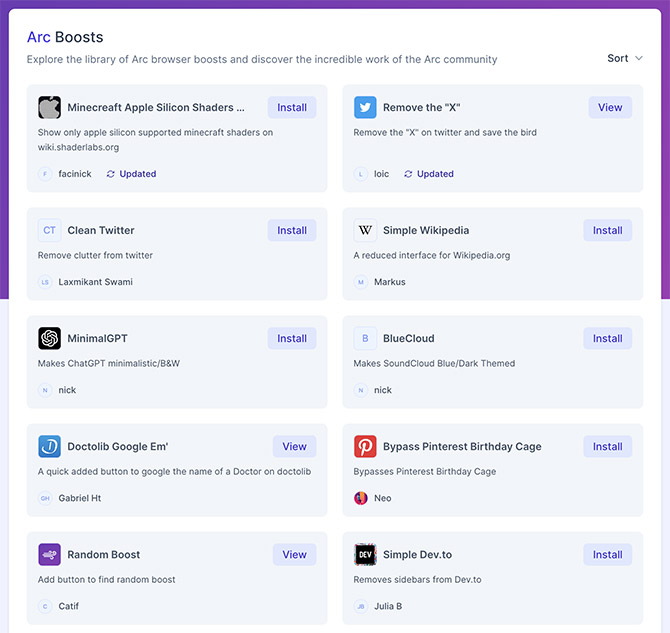Open the Simple Dev.to title
This screenshot has width=670, height=633.
point(417,555)
